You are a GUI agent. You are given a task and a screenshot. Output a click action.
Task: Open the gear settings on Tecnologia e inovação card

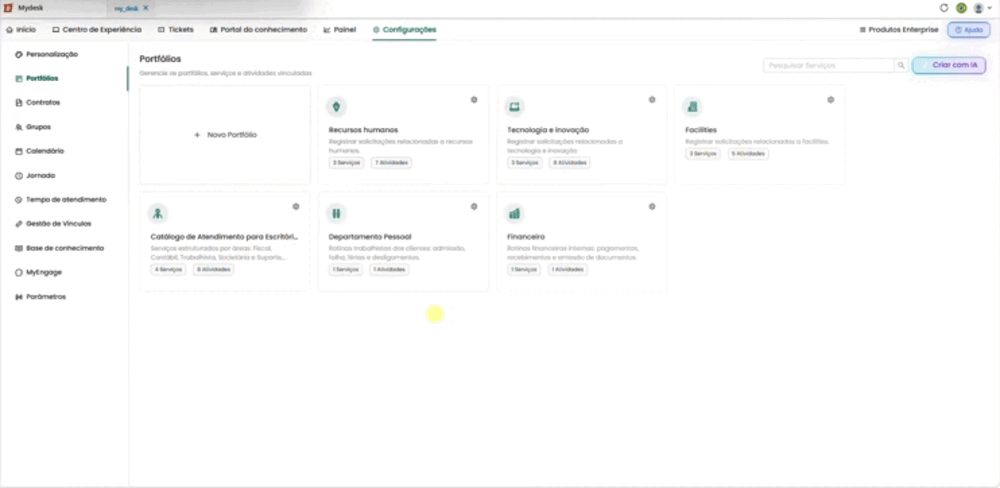pyautogui.click(x=652, y=100)
